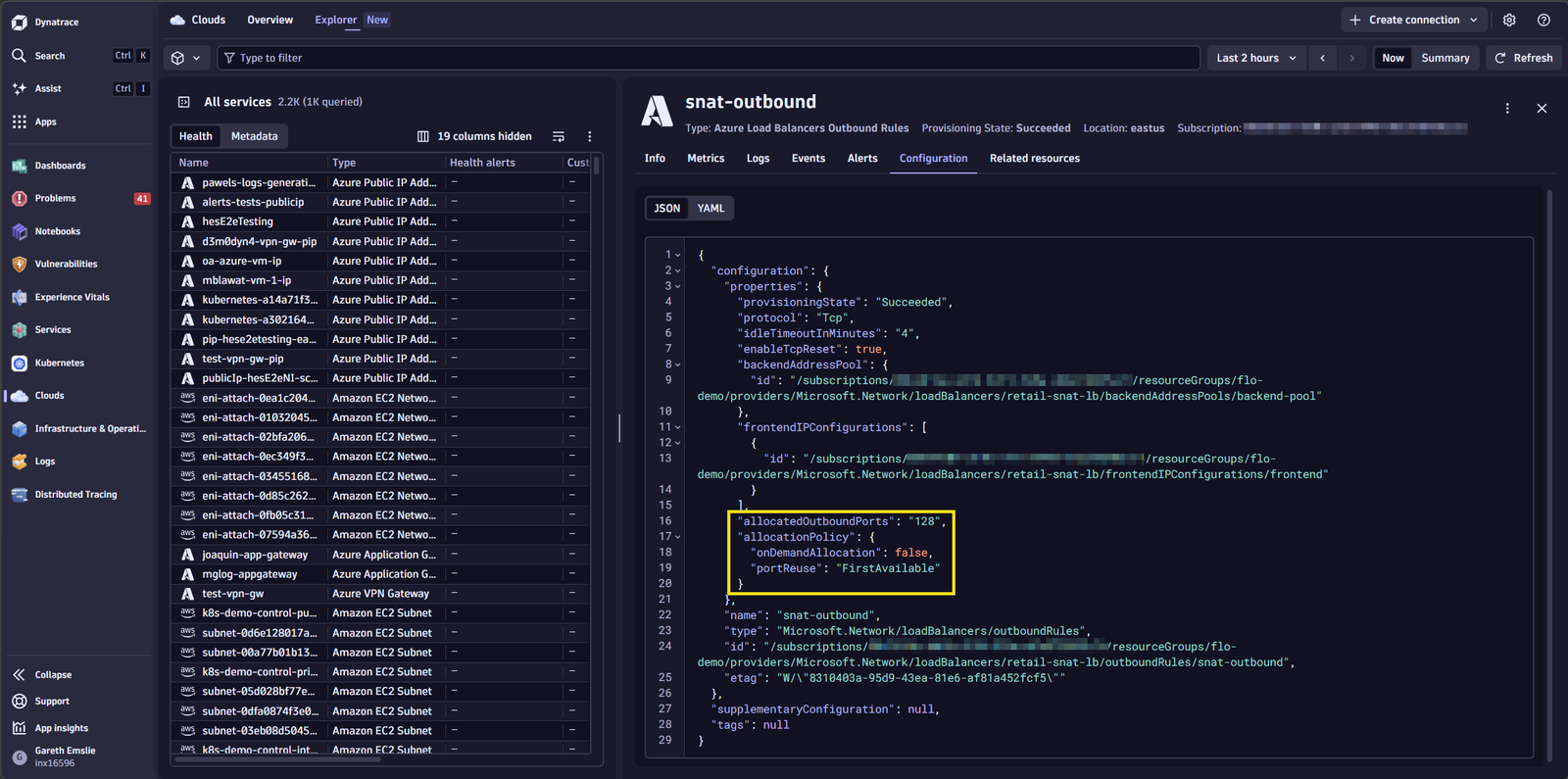Open row density settings icon

pos(559,136)
